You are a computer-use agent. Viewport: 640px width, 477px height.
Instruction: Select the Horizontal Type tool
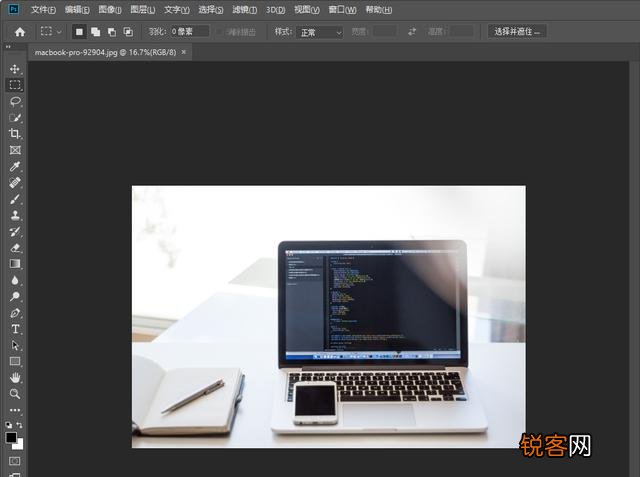(x=15, y=329)
